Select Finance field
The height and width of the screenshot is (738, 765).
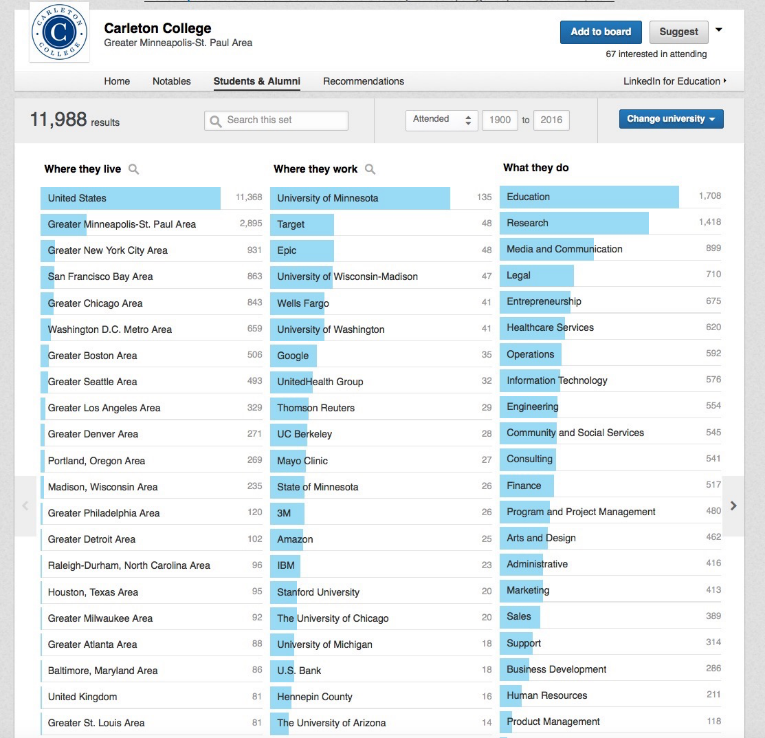(x=610, y=485)
